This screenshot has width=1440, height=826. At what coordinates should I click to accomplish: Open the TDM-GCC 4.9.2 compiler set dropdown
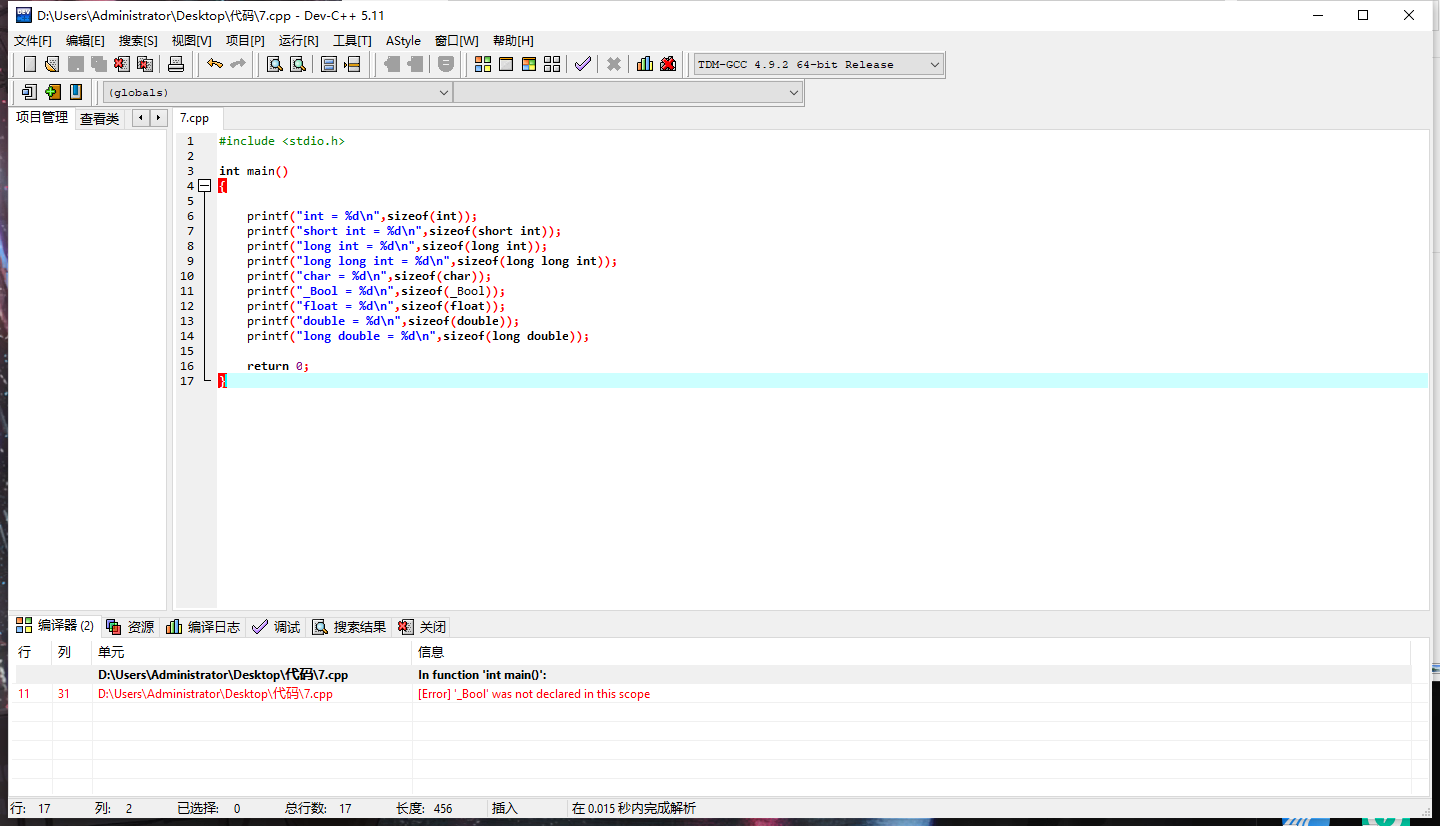(x=819, y=64)
